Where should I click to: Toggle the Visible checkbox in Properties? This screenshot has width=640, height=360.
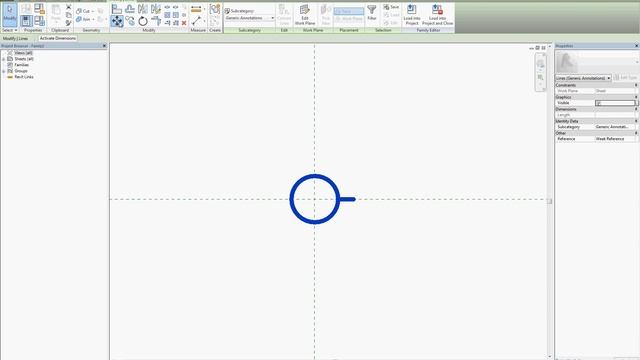(x=598, y=103)
